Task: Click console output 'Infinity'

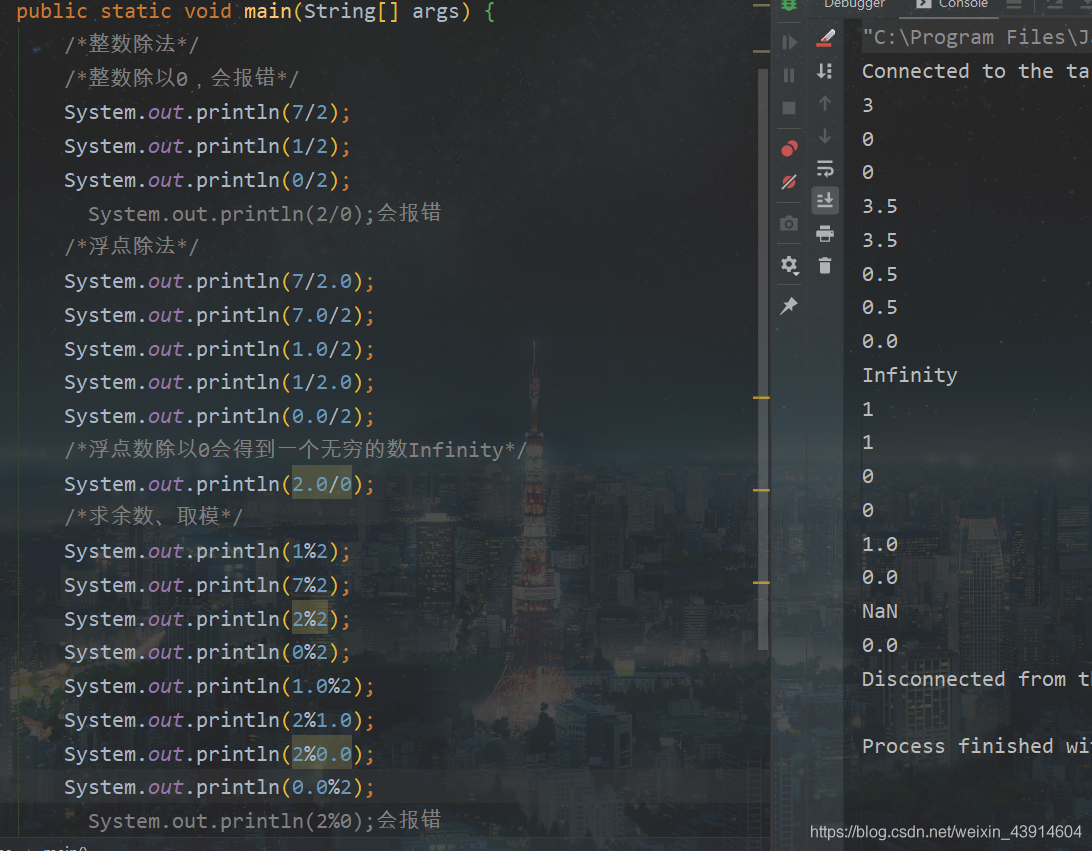Action: click(x=910, y=375)
